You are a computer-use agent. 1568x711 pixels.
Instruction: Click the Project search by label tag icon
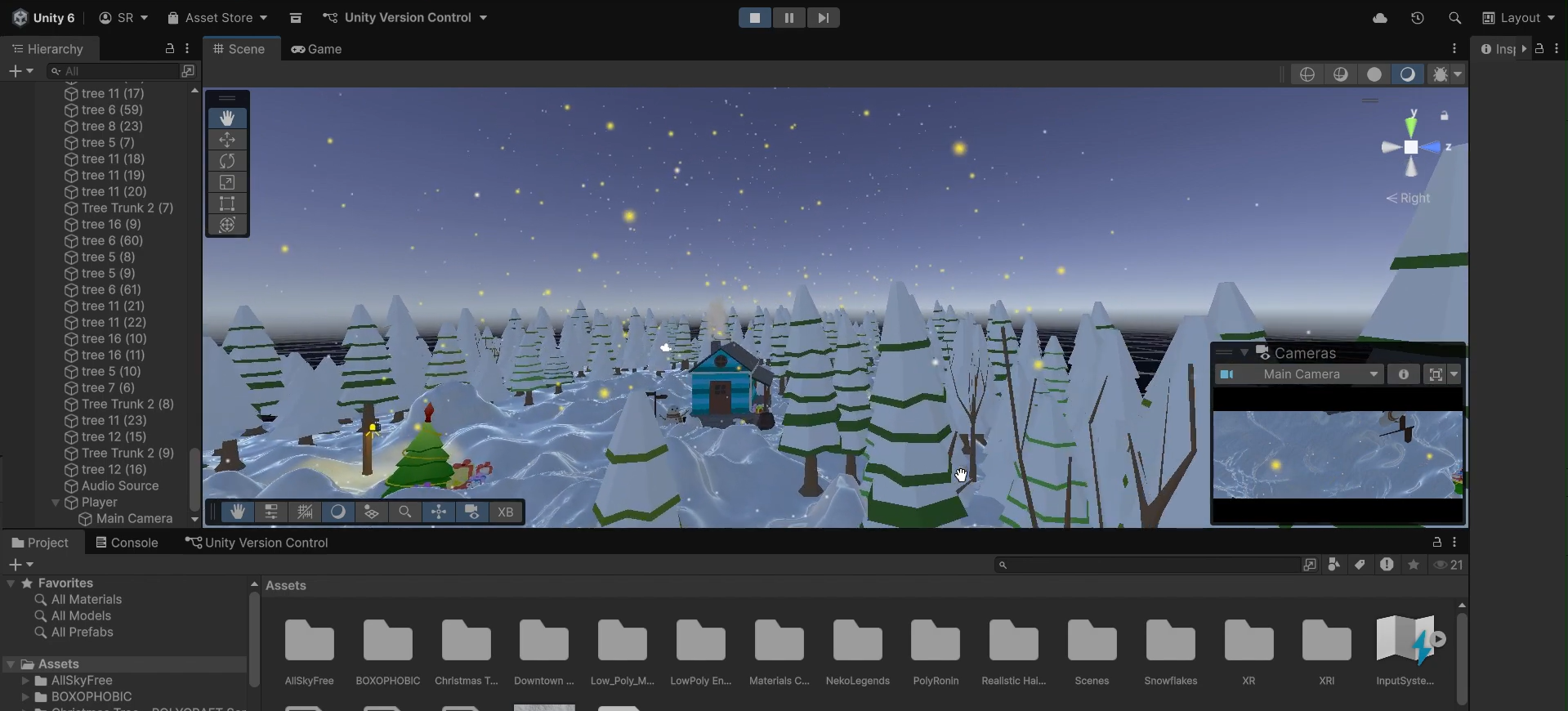(1360, 565)
